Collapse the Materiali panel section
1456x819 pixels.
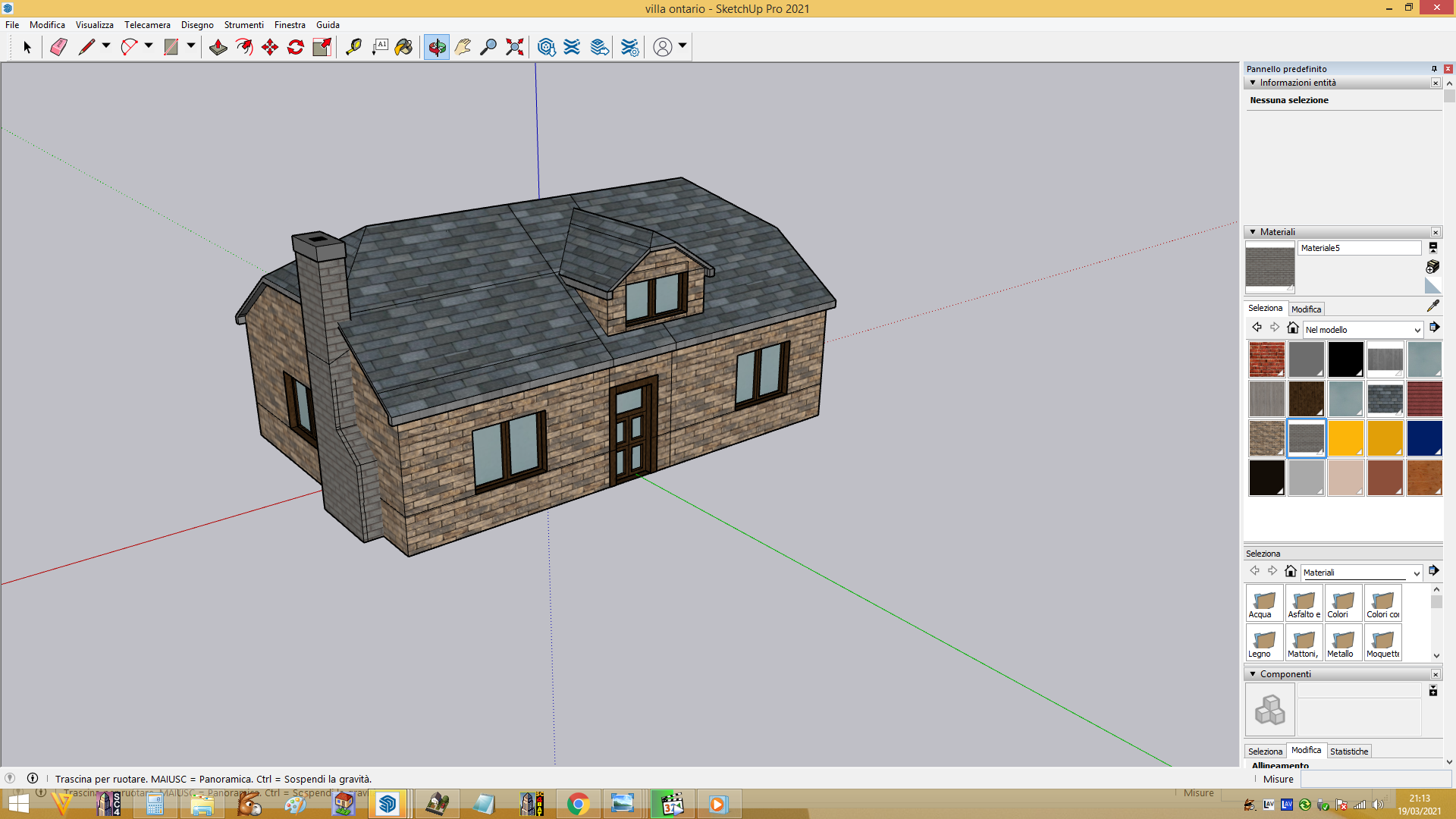coord(1253,232)
